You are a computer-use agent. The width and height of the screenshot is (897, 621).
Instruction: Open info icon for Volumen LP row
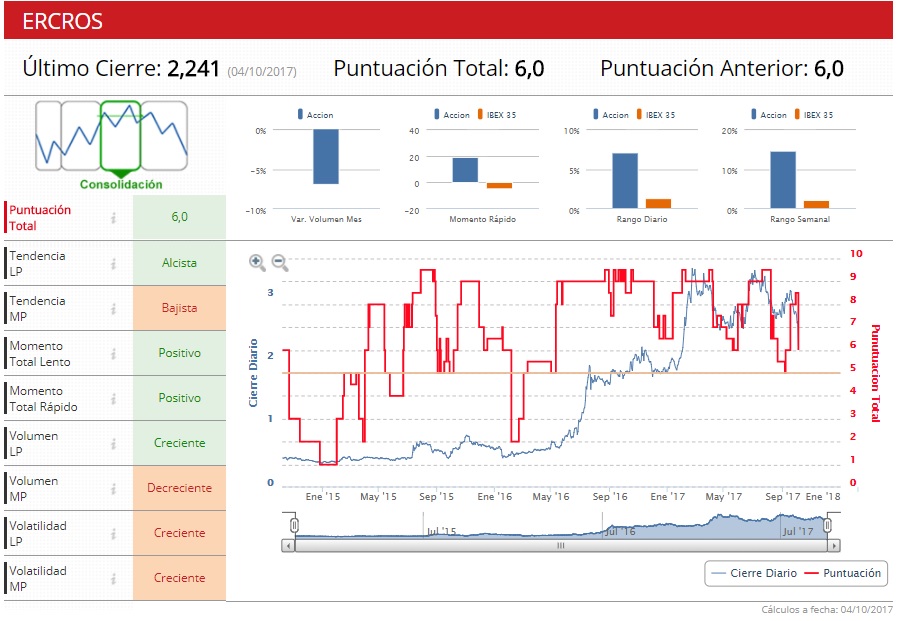114,444
